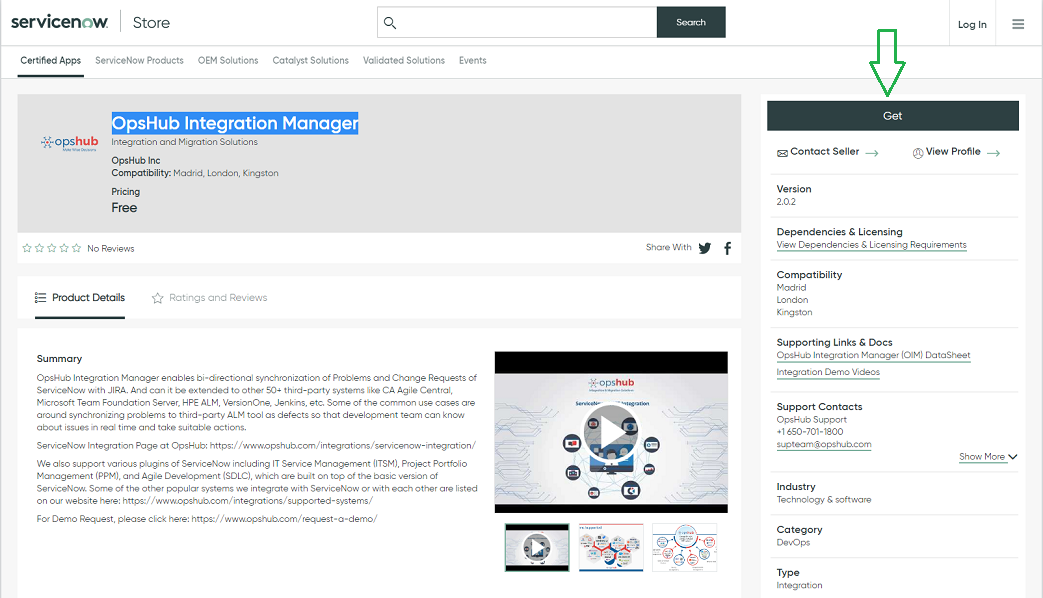This screenshot has height=598, width=1043.
Task: Click the Log In link
Action: point(971,25)
